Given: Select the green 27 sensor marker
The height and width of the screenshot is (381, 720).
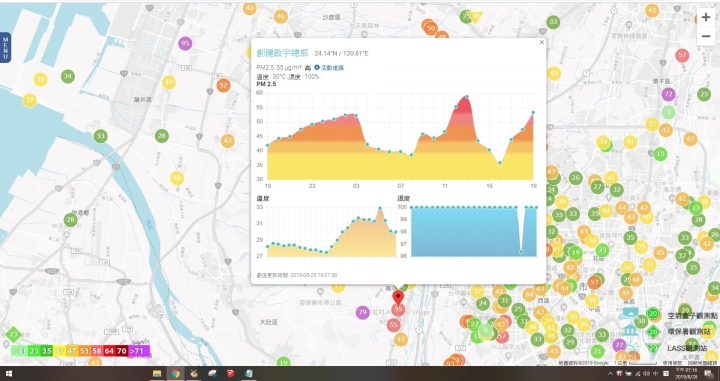Looking at the screenshot, I should coord(597,187).
